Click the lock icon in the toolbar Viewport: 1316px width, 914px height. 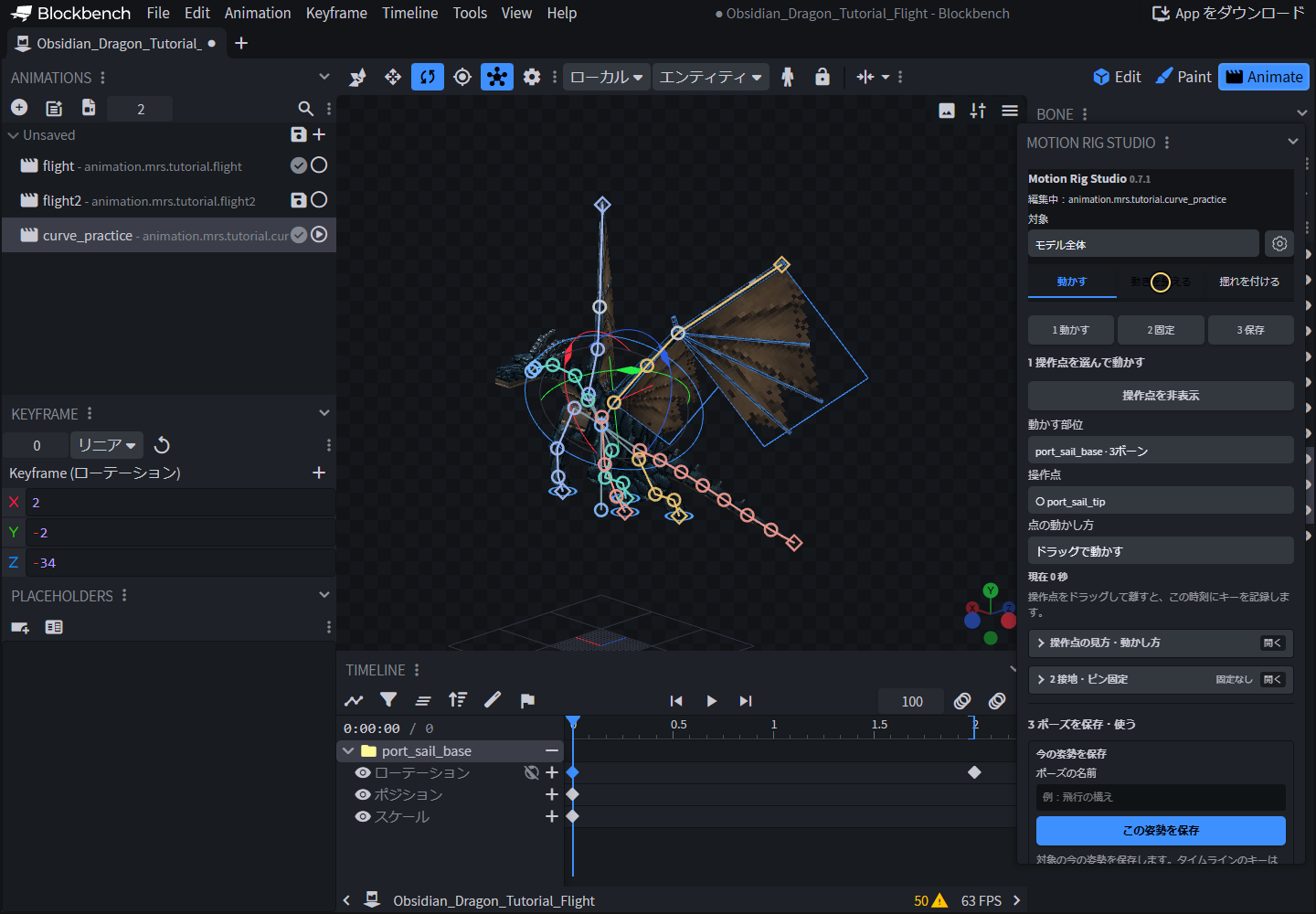pos(822,77)
